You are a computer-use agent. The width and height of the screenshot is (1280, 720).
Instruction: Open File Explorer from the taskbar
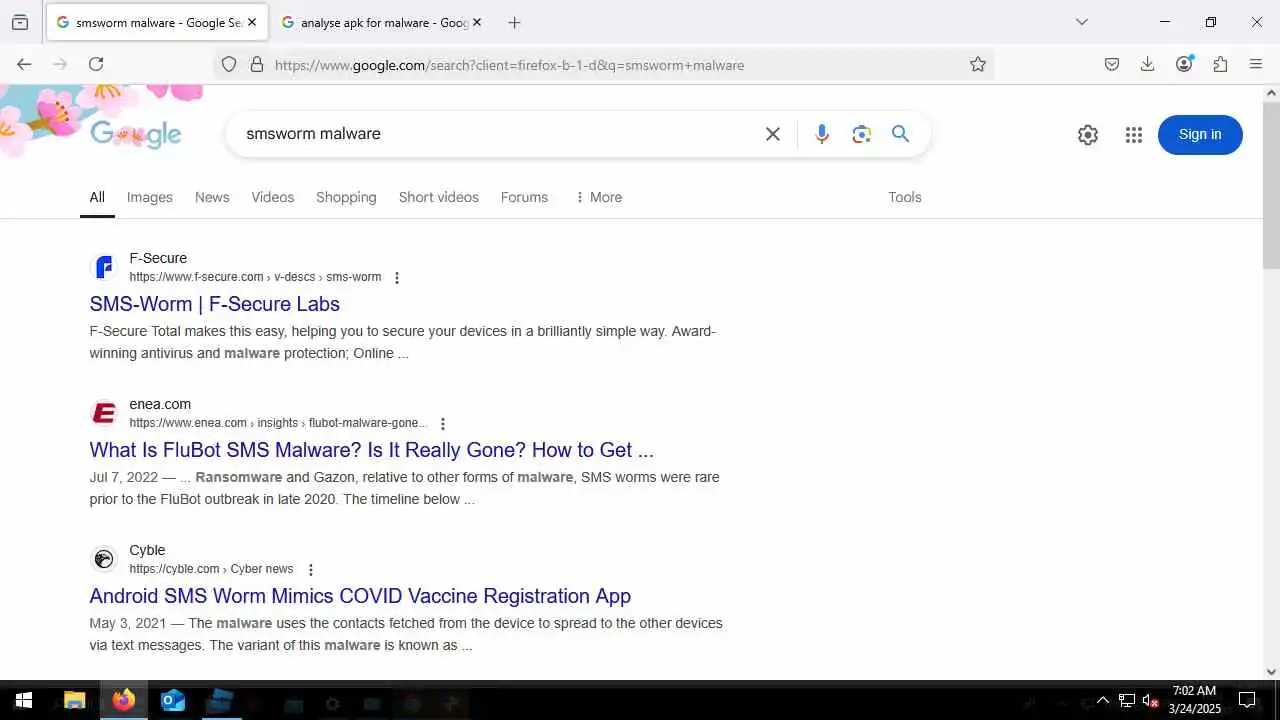coord(75,700)
